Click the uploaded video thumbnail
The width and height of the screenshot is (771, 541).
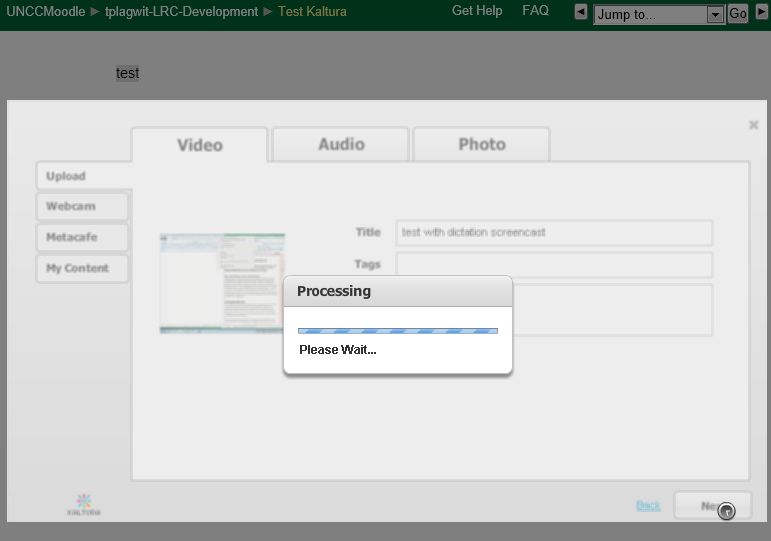tap(222, 283)
